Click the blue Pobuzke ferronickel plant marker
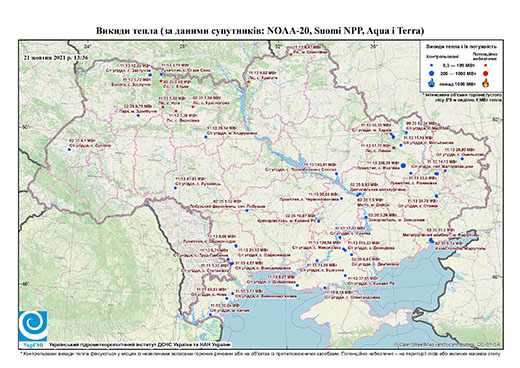 pos(247,210)
